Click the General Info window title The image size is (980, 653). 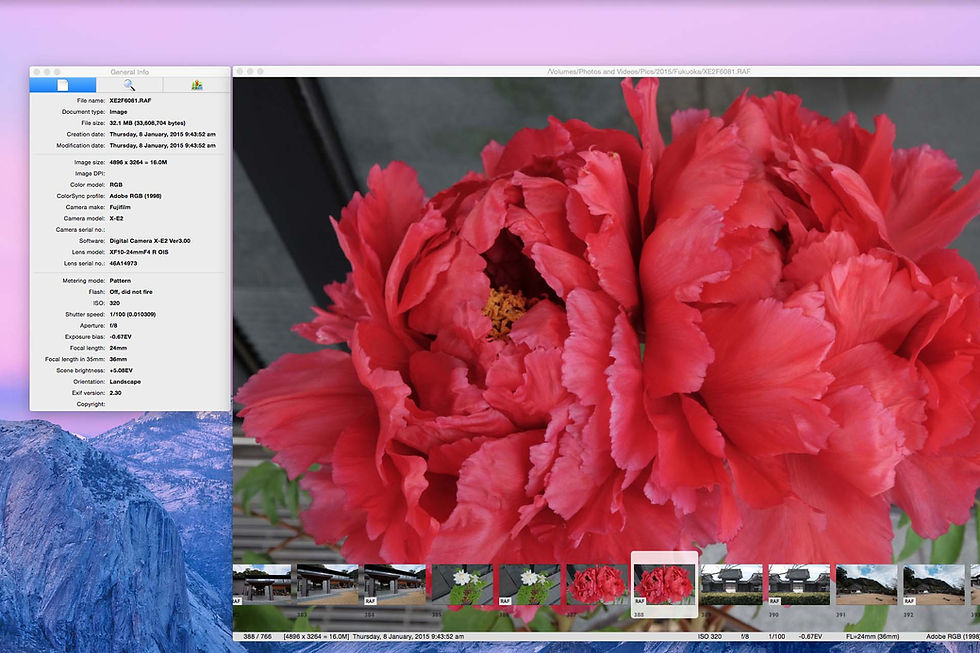pyautogui.click(x=129, y=72)
